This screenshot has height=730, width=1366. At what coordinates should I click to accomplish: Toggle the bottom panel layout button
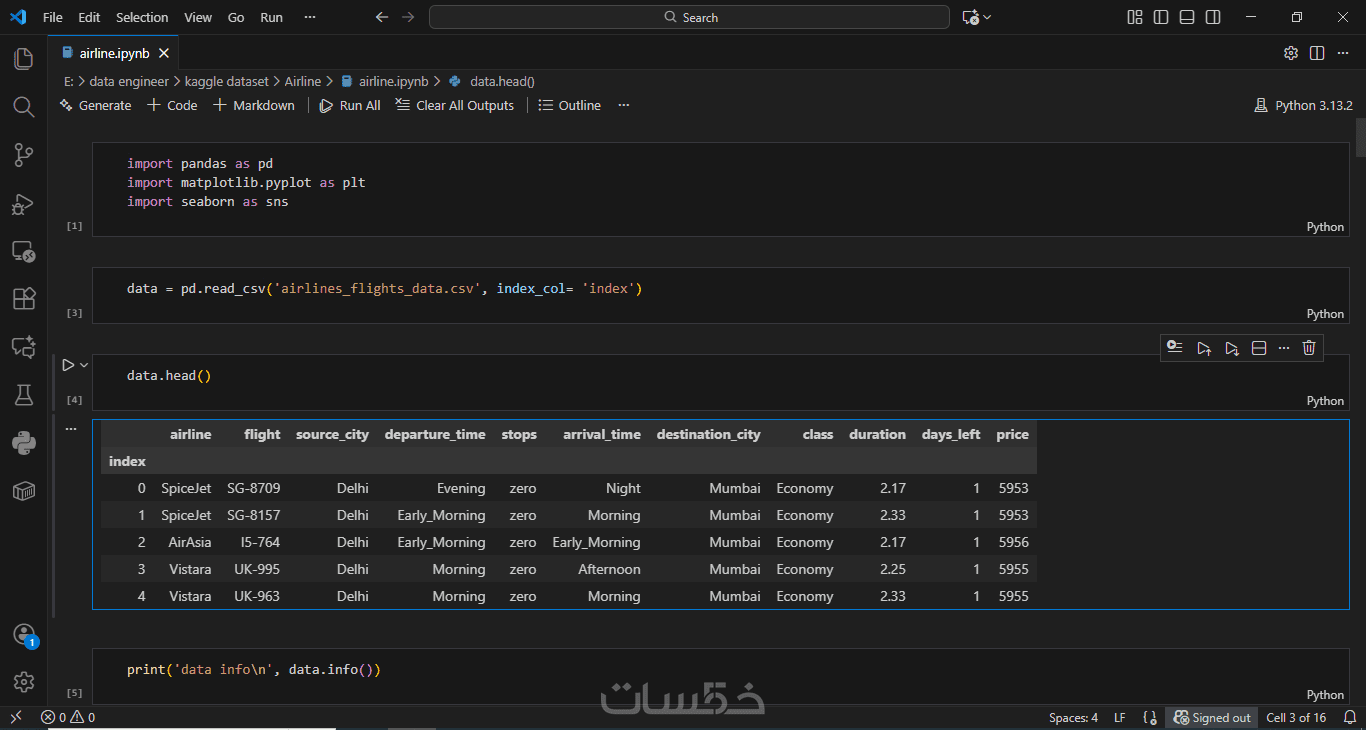point(1186,17)
